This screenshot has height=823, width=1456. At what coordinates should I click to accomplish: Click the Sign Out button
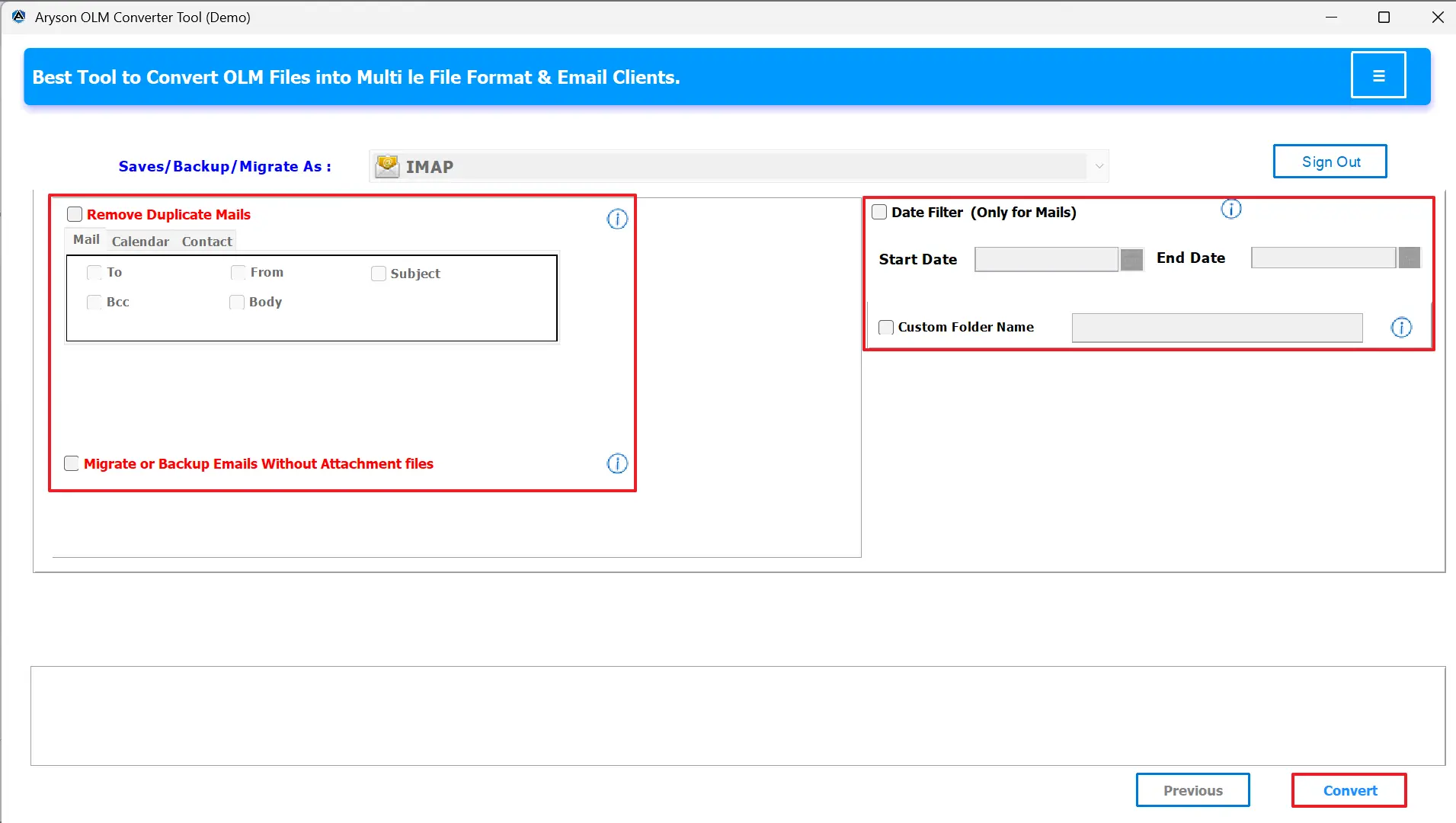click(1330, 161)
